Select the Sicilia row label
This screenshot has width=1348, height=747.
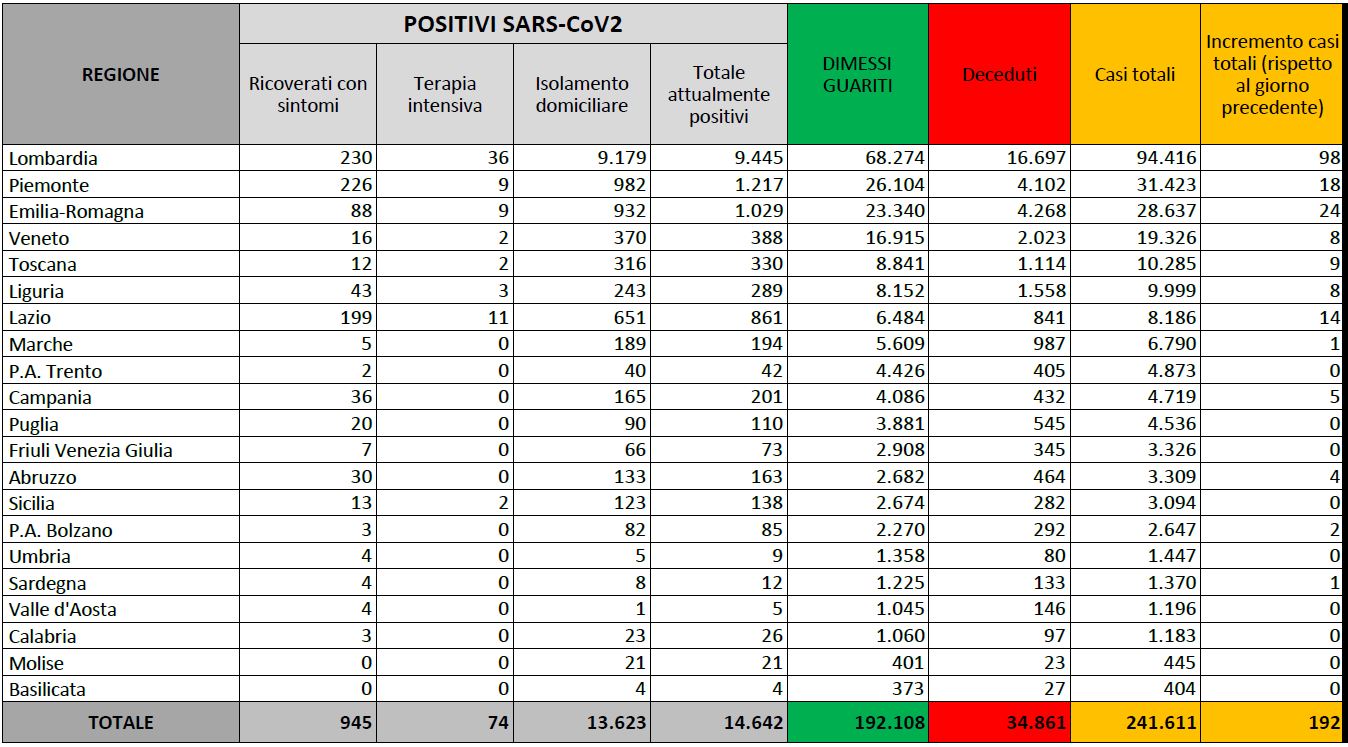pos(32,504)
